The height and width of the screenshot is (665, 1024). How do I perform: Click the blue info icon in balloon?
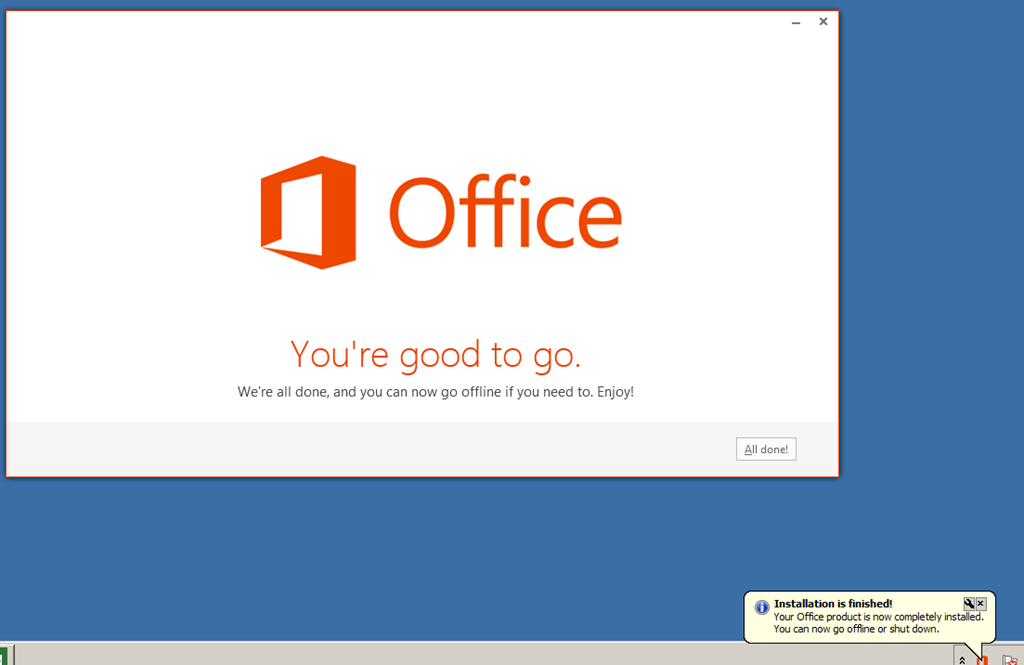pyautogui.click(x=761, y=607)
